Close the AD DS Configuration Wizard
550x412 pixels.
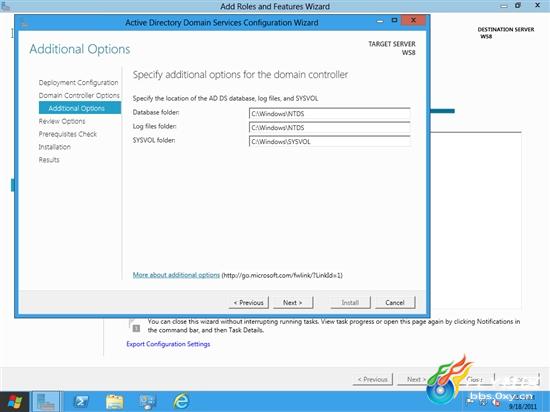coord(413,20)
